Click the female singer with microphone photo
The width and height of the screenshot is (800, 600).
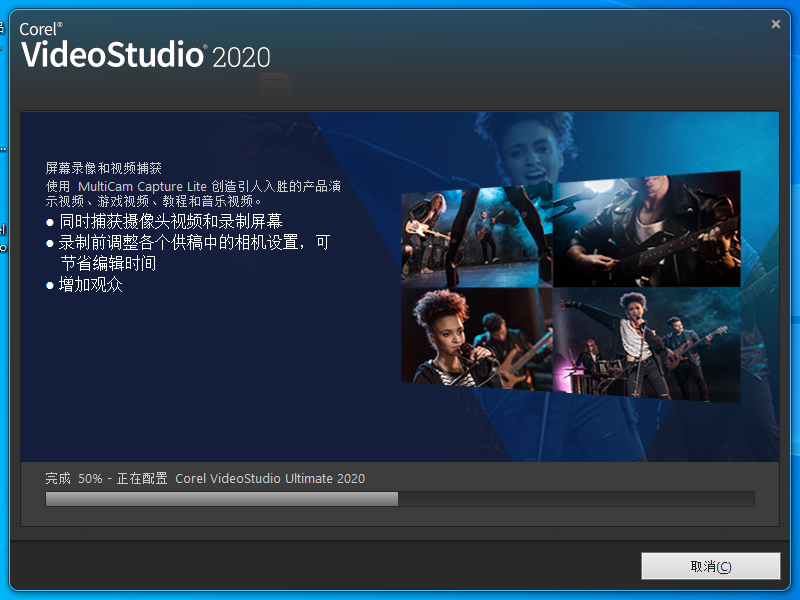pyautogui.click(x=477, y=338)
